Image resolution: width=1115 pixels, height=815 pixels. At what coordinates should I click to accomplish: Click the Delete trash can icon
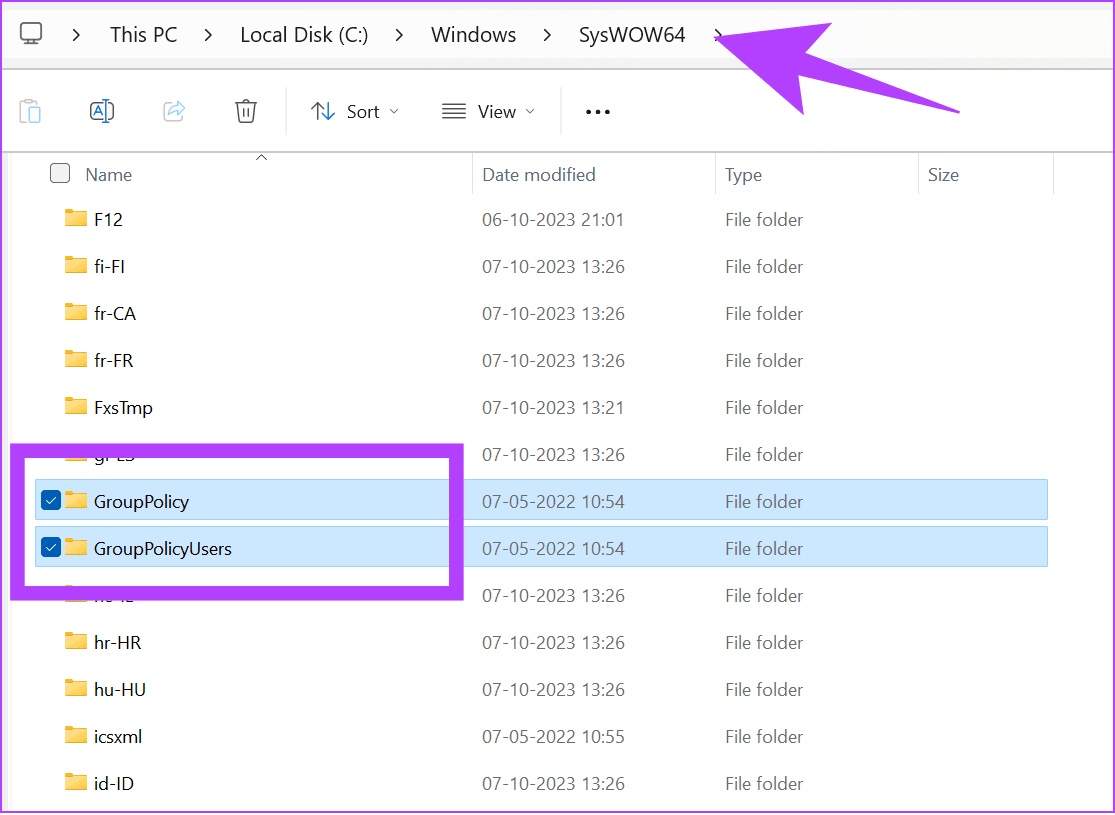coord(246,111)
